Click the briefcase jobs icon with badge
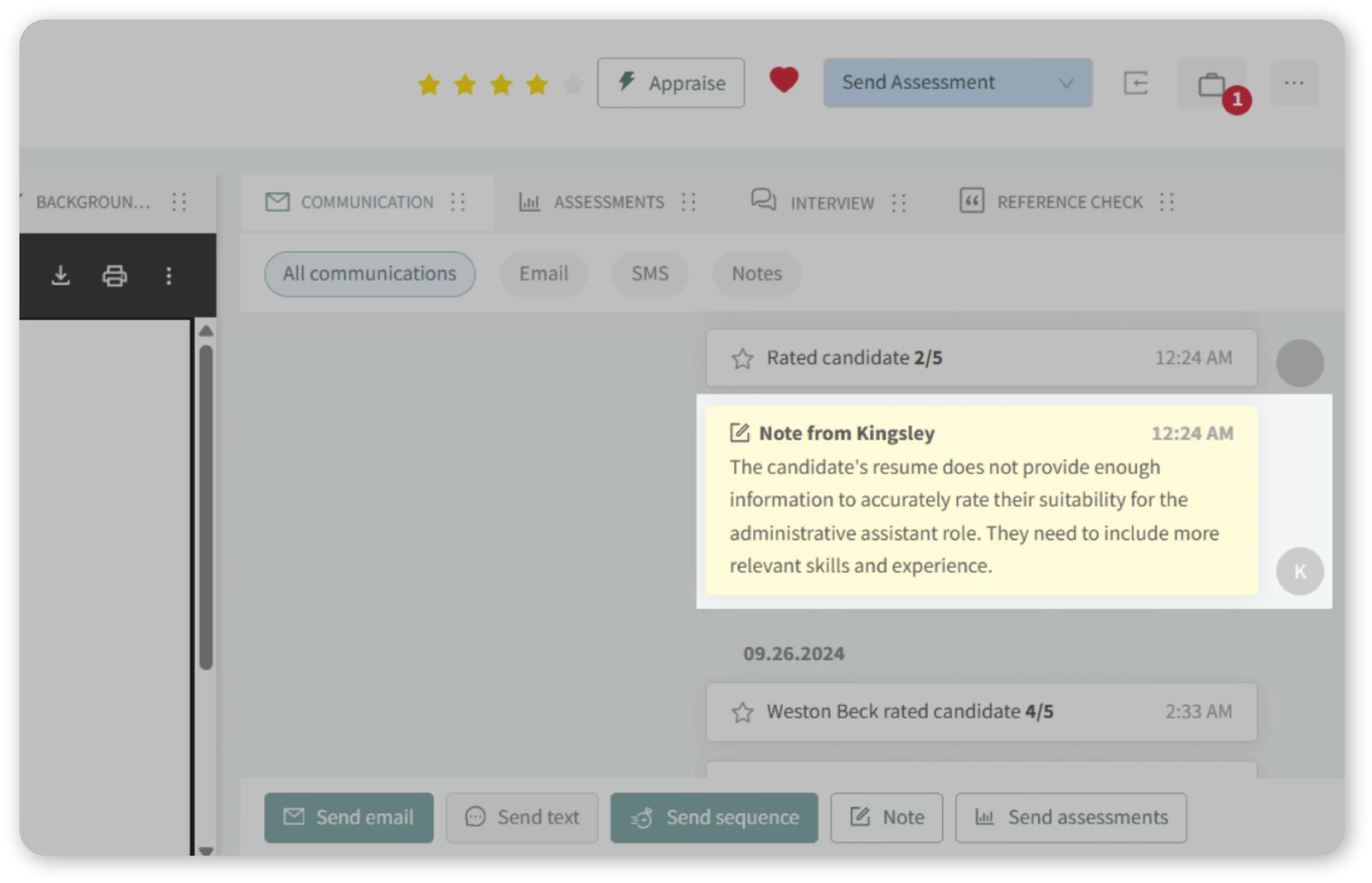The image size is (1372, 883). pyautogui.click(x=1212, y=85)
